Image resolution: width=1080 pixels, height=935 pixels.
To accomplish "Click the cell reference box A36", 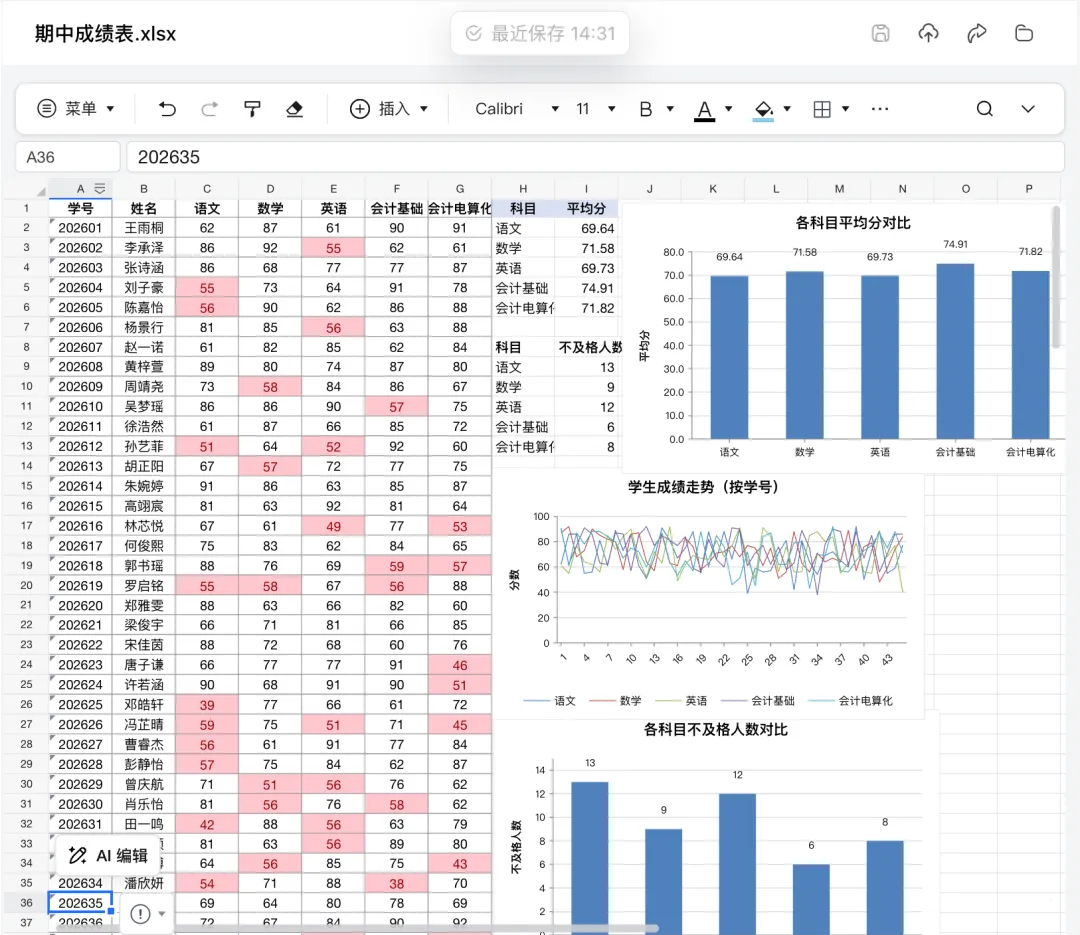I will tap(68, 157).
